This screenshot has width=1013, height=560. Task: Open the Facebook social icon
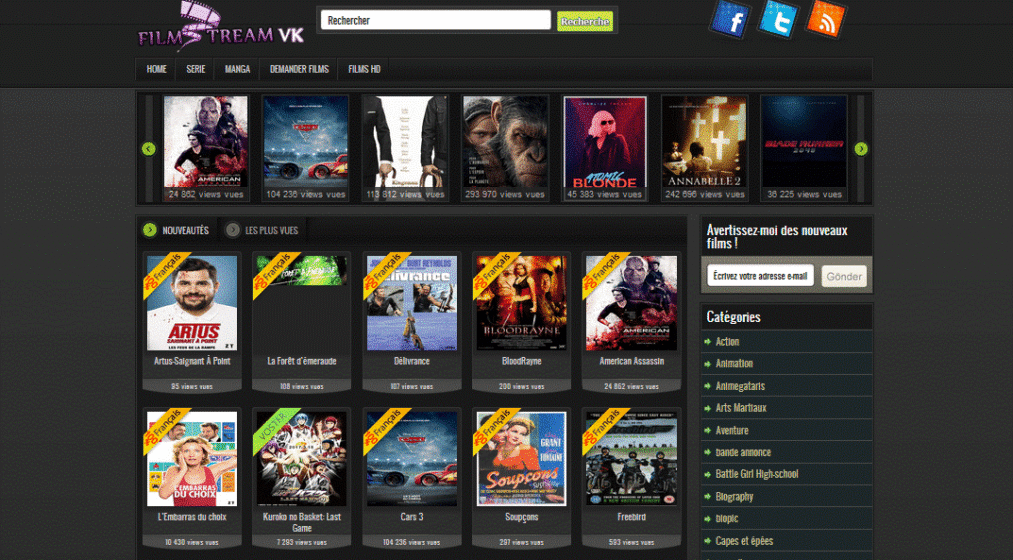pyautogui.click(x=730, y=20)
